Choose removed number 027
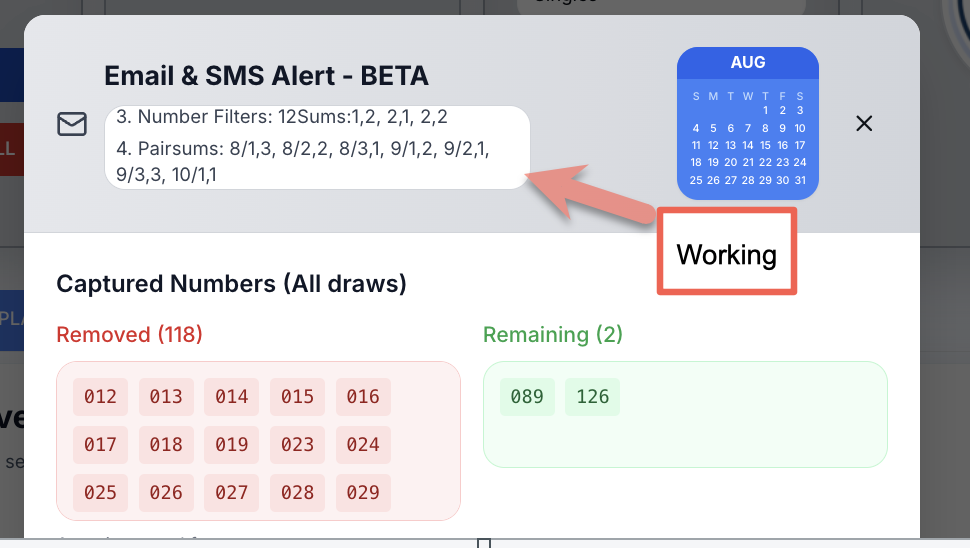This screenshot has width=970, height=548. pyautogui.click(x=231, y=493)
